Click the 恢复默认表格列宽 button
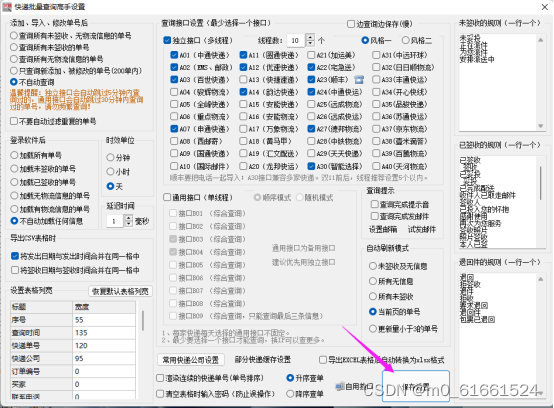 point(120,291)
